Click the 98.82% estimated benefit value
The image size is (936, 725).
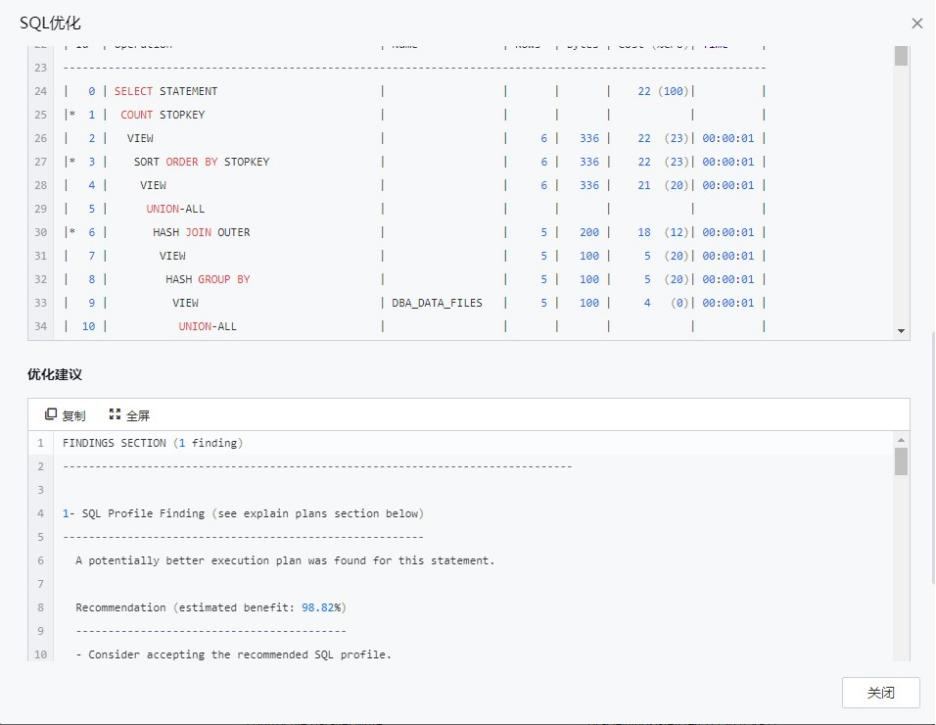[x=323, y=608]
